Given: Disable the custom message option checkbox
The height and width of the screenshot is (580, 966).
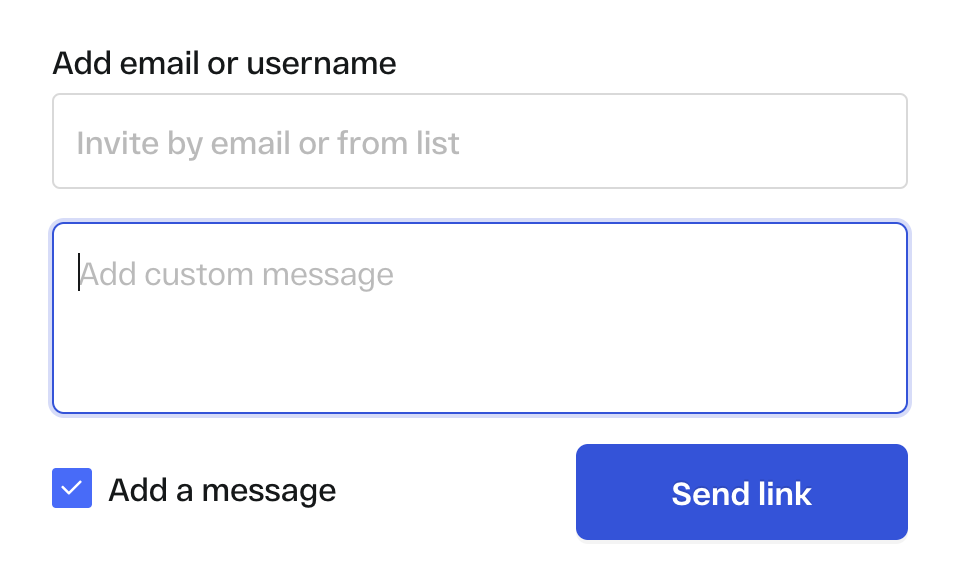Looking at the screenshot, I should (x=72, y=489).
